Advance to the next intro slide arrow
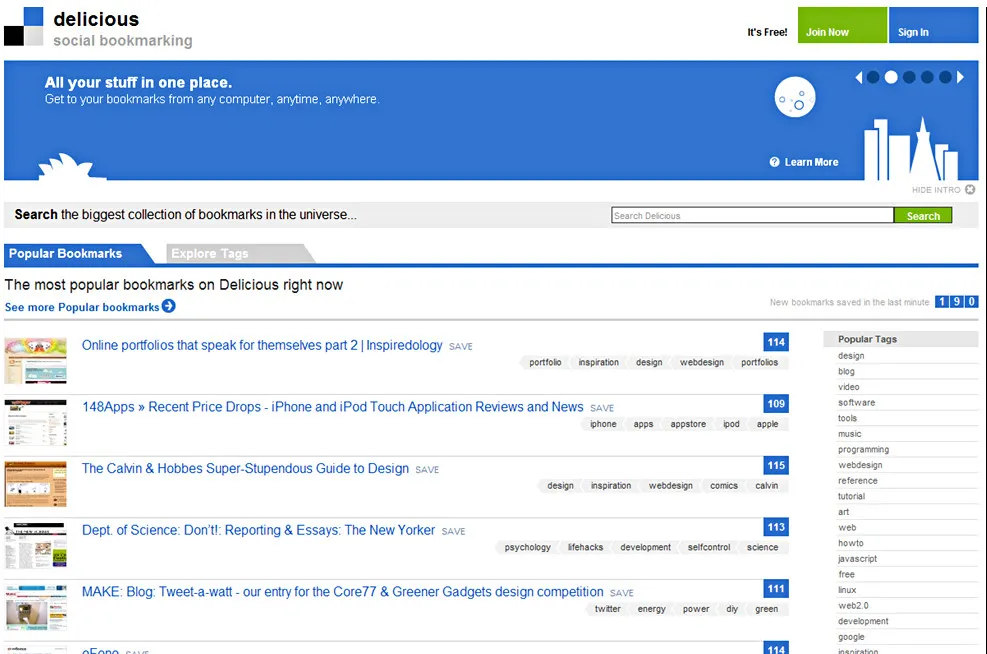 [x=961, y=77]
